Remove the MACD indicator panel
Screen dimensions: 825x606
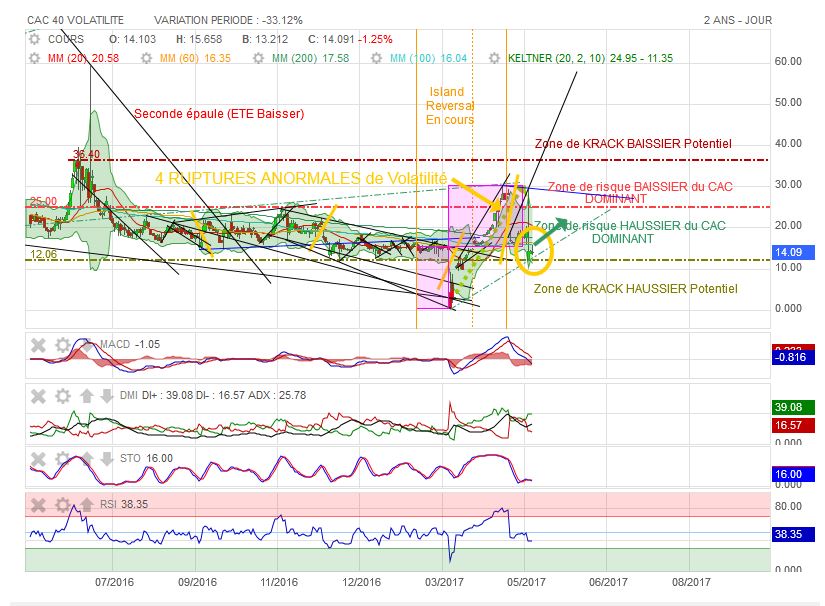[38, 345]
